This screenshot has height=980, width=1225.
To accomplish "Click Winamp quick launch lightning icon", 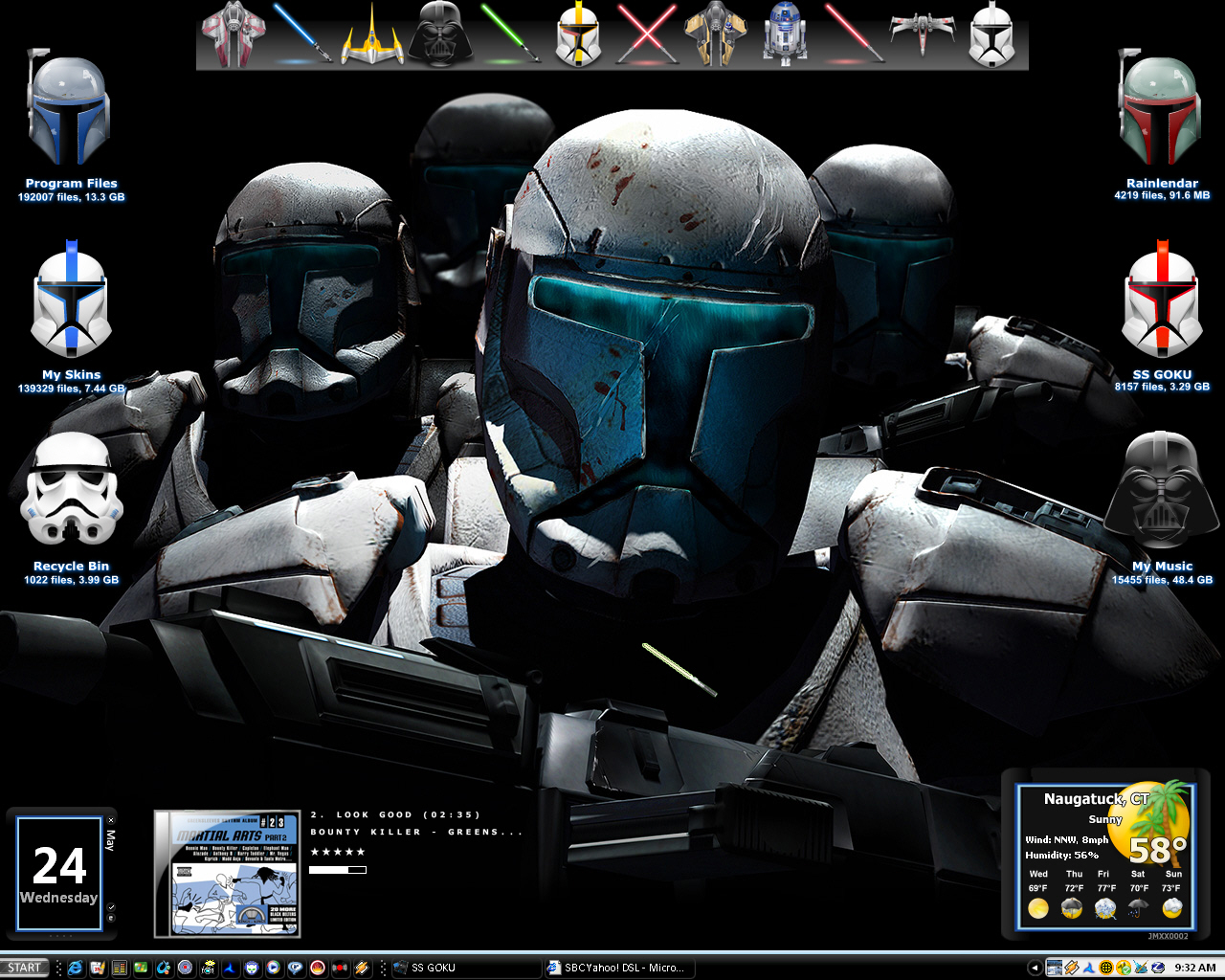I will (x=361, y=968).
